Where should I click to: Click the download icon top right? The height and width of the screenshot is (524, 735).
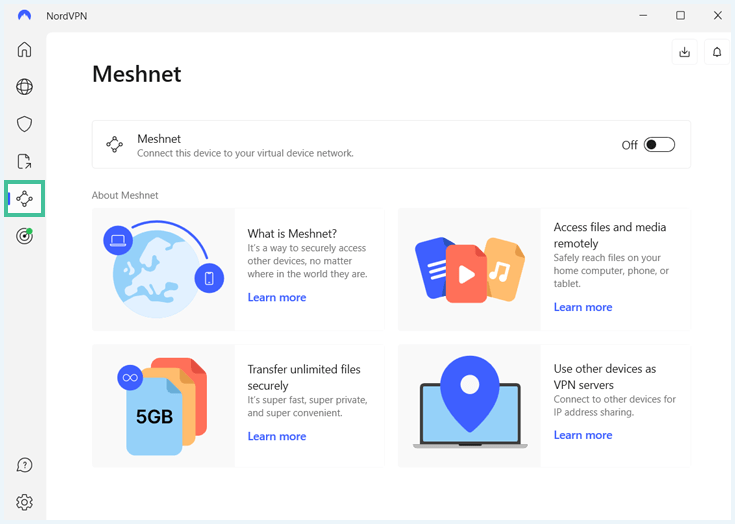click(x=684, y=52)
